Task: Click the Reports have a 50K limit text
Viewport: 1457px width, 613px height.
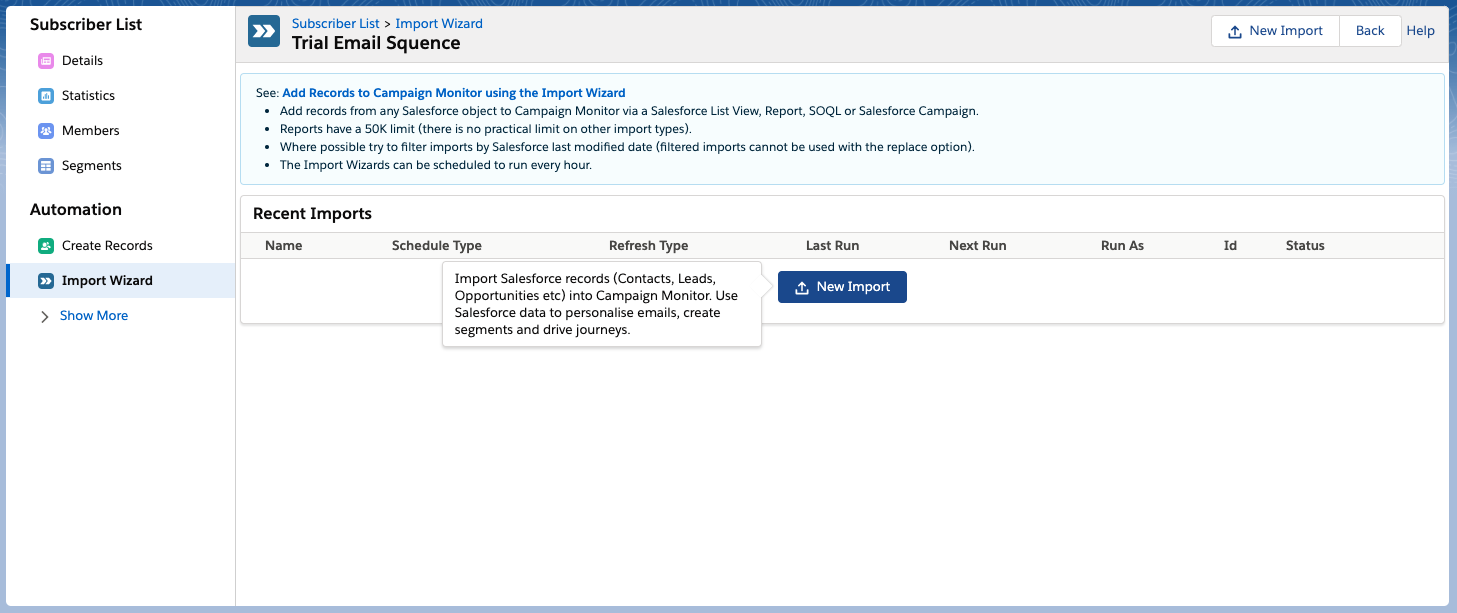Action: click(486, 129)
